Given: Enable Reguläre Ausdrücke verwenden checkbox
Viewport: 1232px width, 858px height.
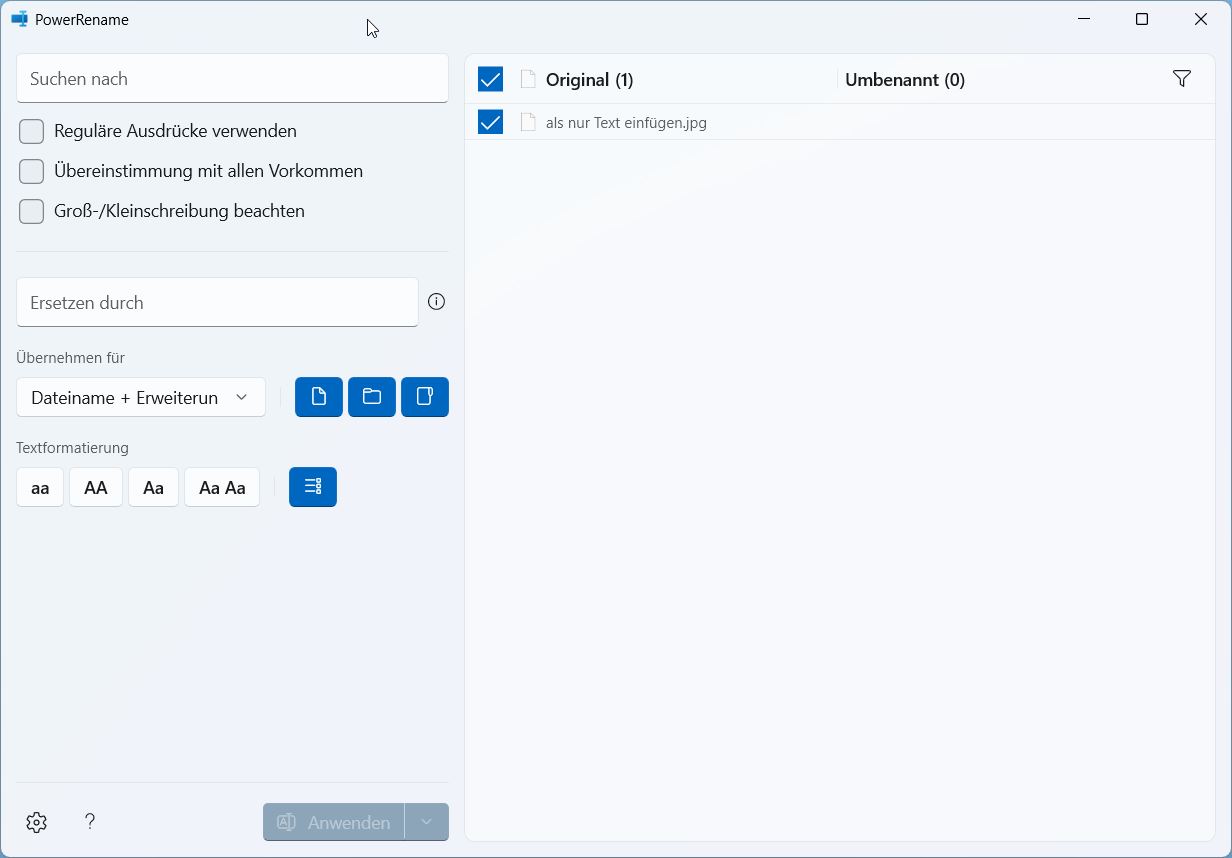Looking at the screenshot, I should click(x=32, y=131).
